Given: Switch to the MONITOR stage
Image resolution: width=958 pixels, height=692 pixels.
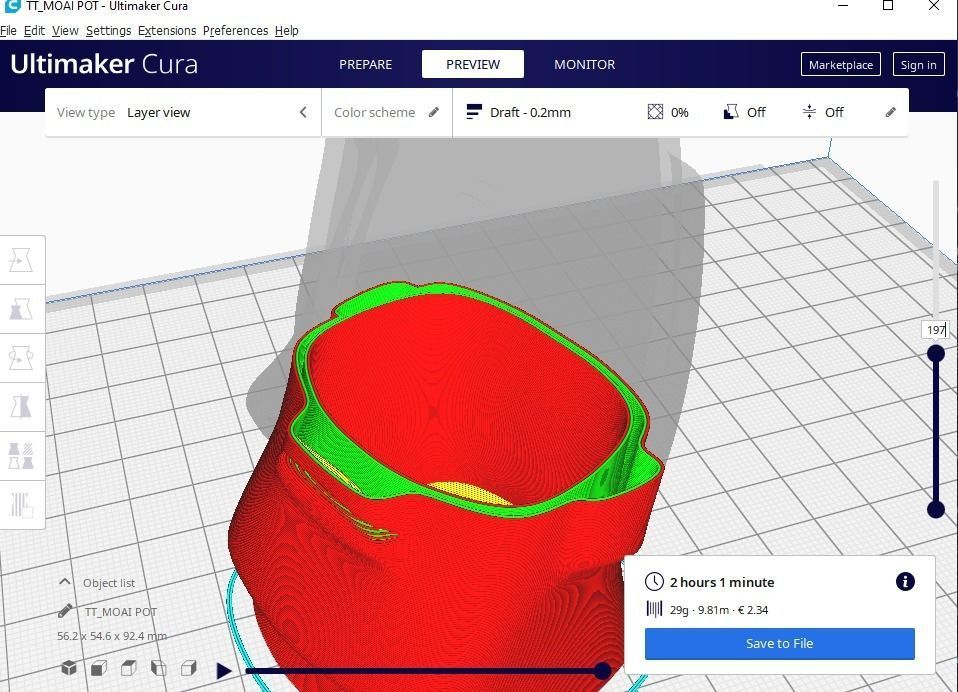Looking at the screenshot, I should coord(585,64).
